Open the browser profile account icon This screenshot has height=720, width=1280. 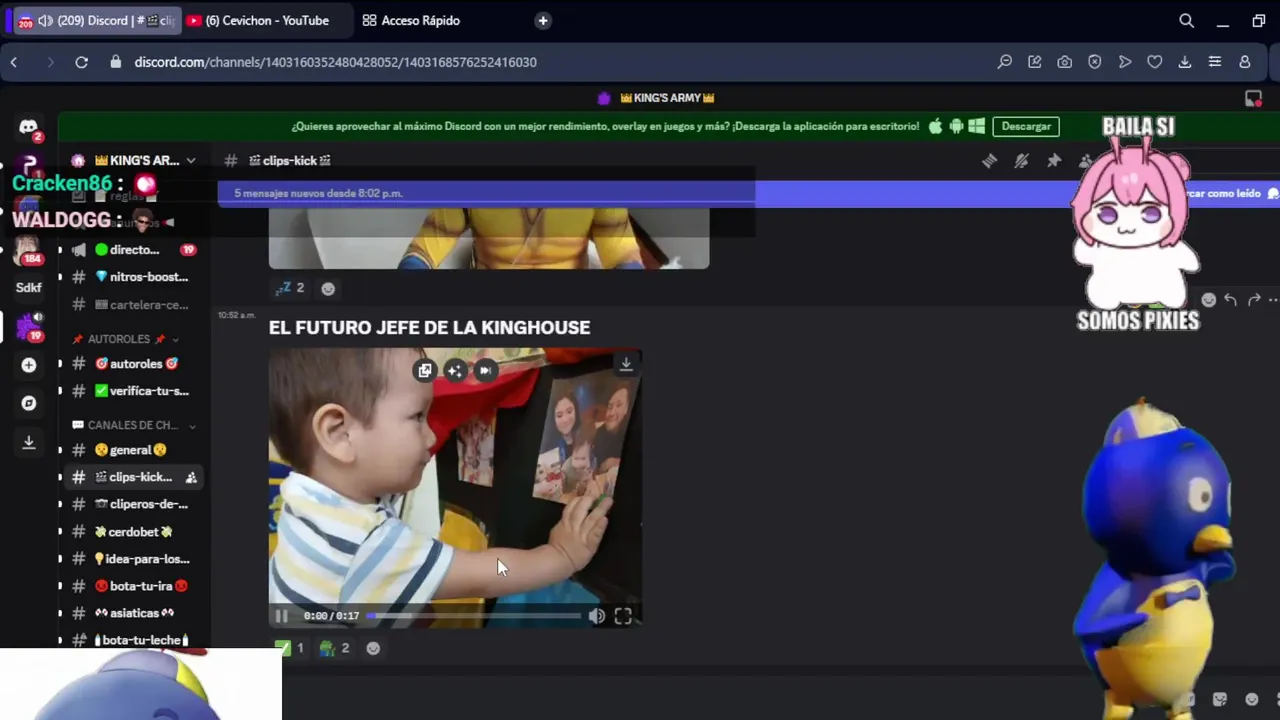point(1245,62)
